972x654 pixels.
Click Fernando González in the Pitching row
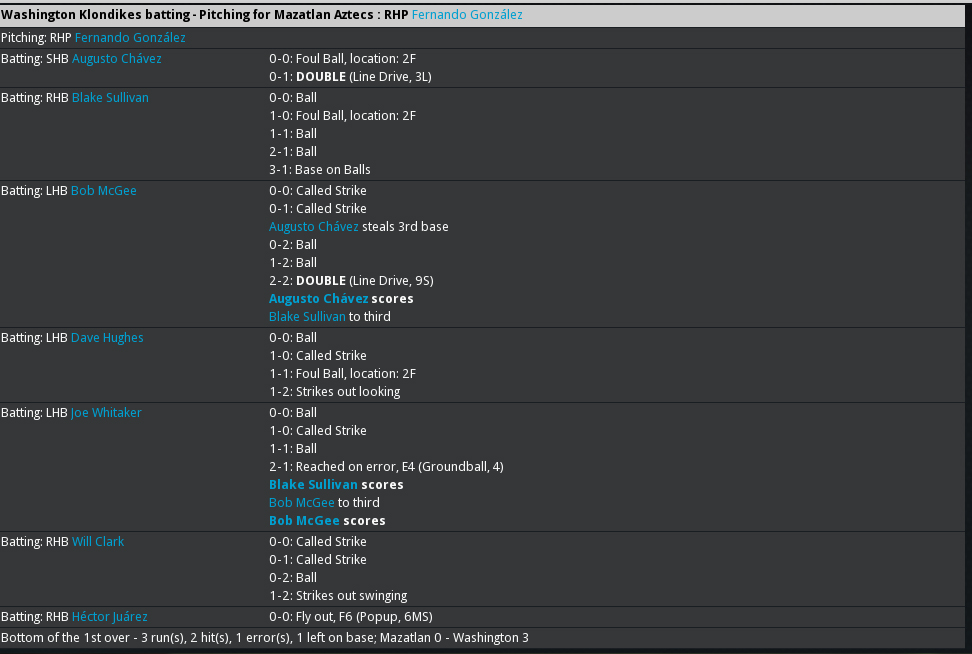(x=130, y=38)
